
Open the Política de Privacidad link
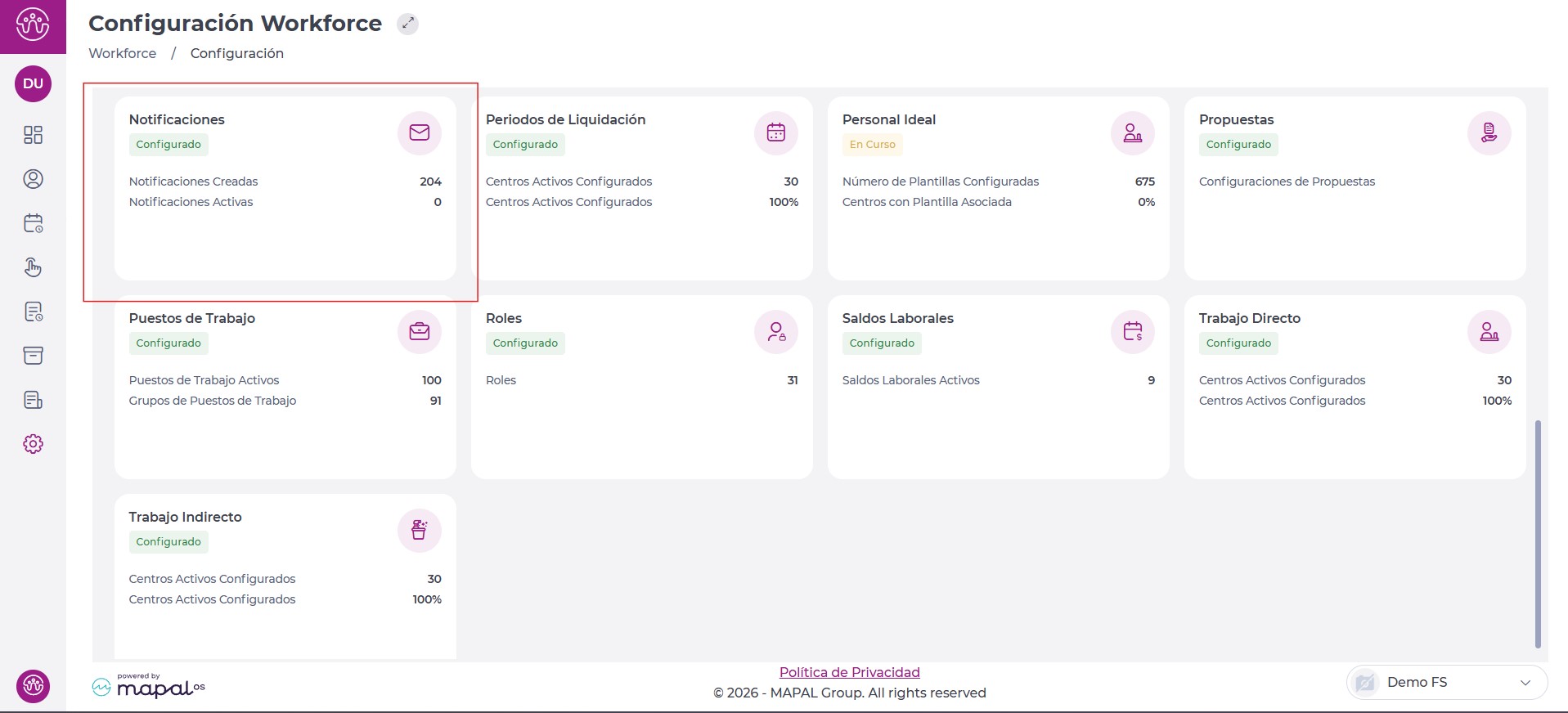[849, 672]
